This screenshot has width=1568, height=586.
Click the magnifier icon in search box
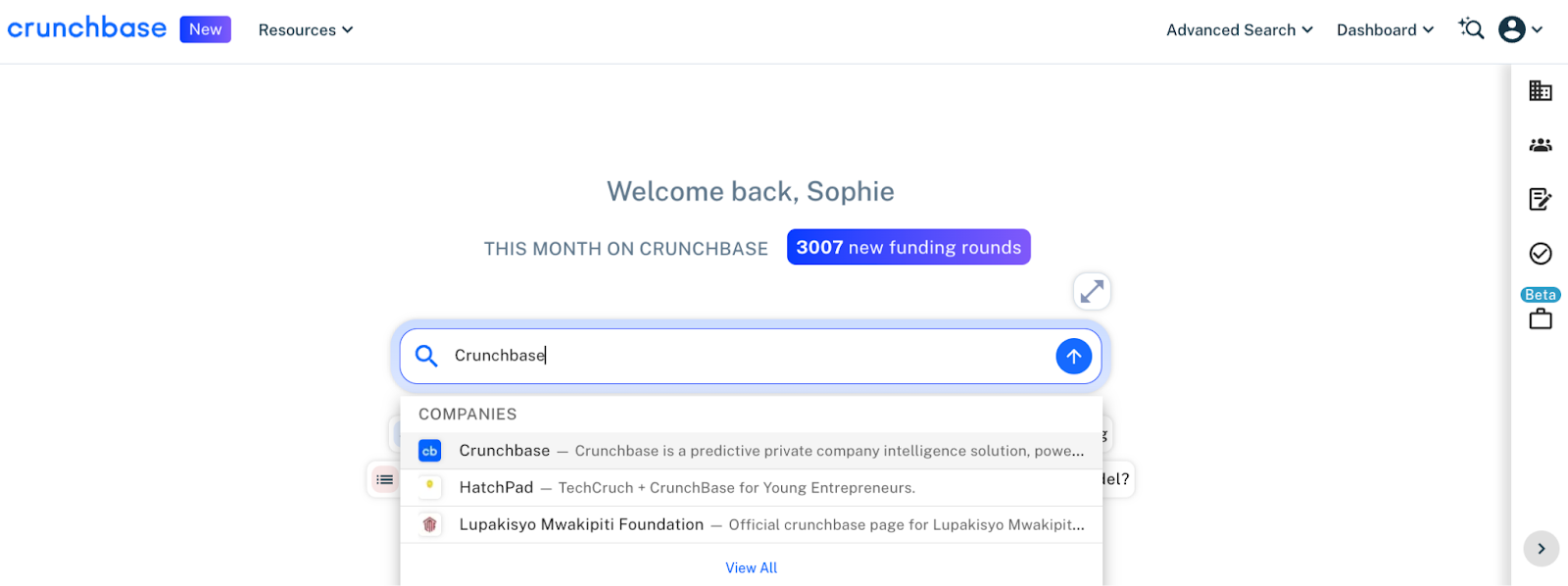point(426,356)
